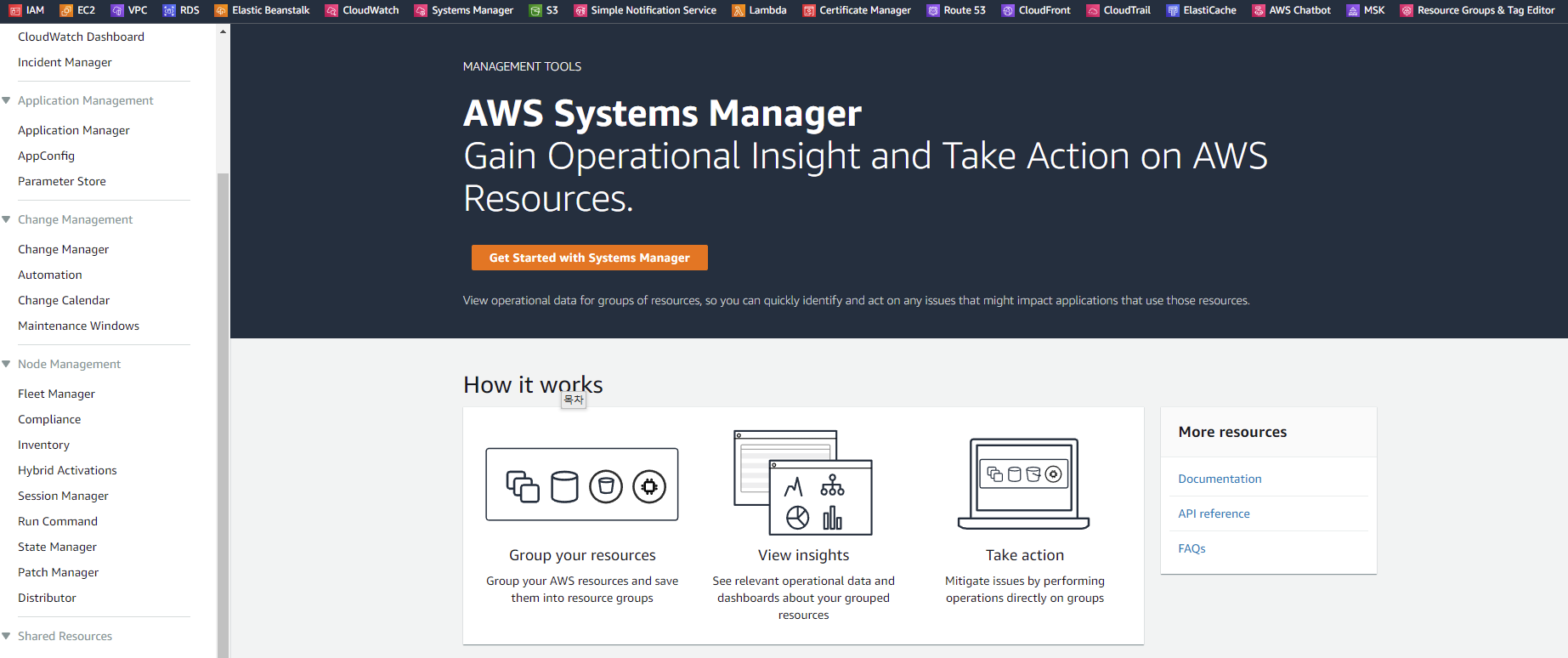Open the CloudTrail shortcut icon

click(x=1093, y=11)
